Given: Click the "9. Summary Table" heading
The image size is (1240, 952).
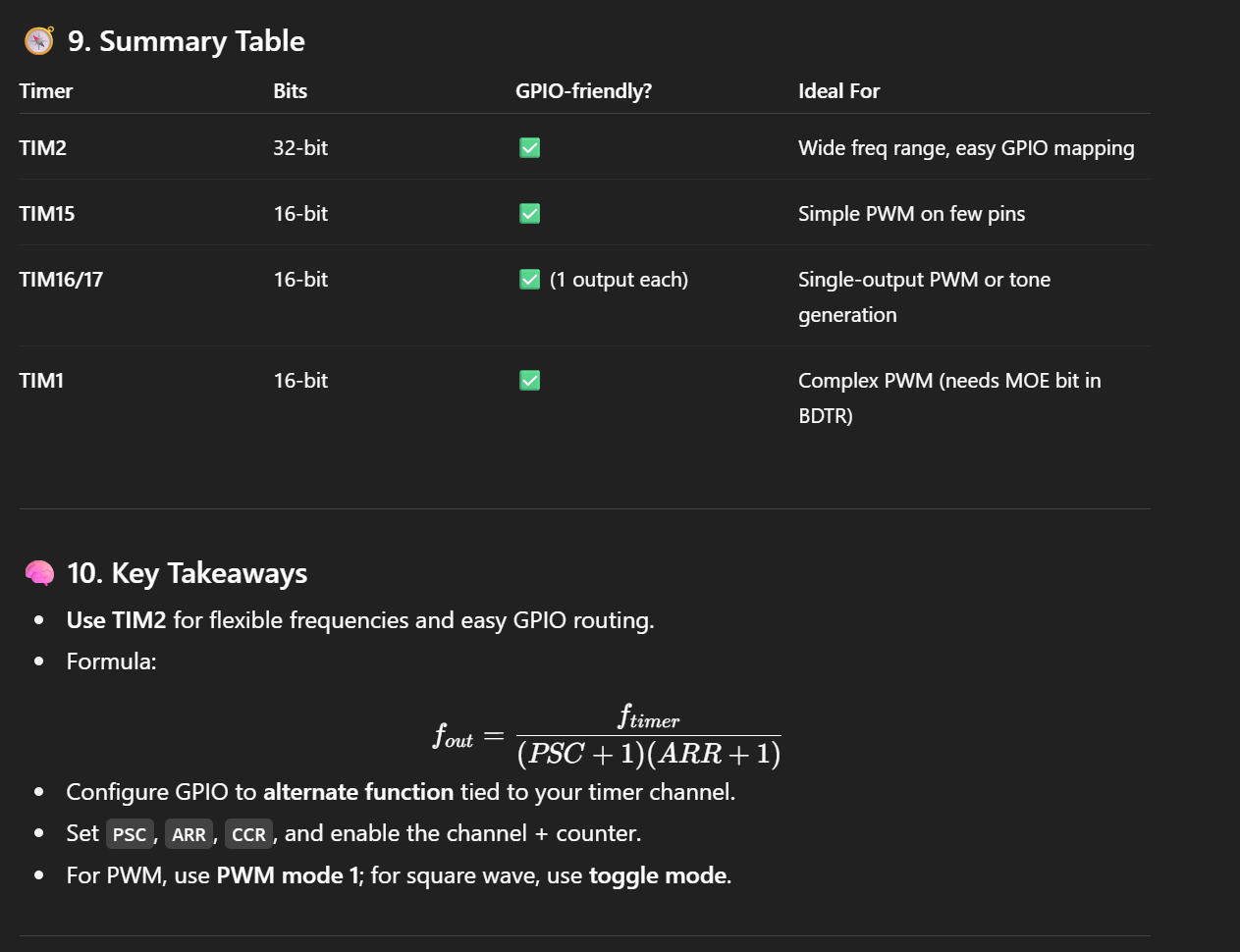Looking at the screenshot, I should [187, 41].
